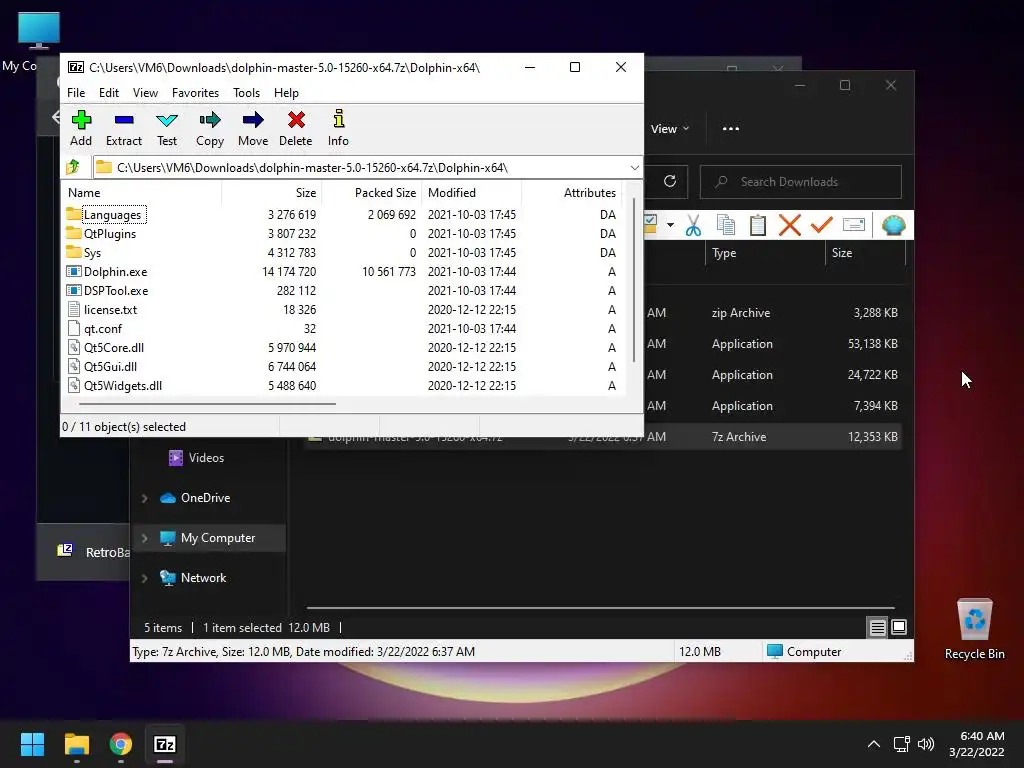
Task: Select the Qt5Gui.dll file
Action: 110,366
